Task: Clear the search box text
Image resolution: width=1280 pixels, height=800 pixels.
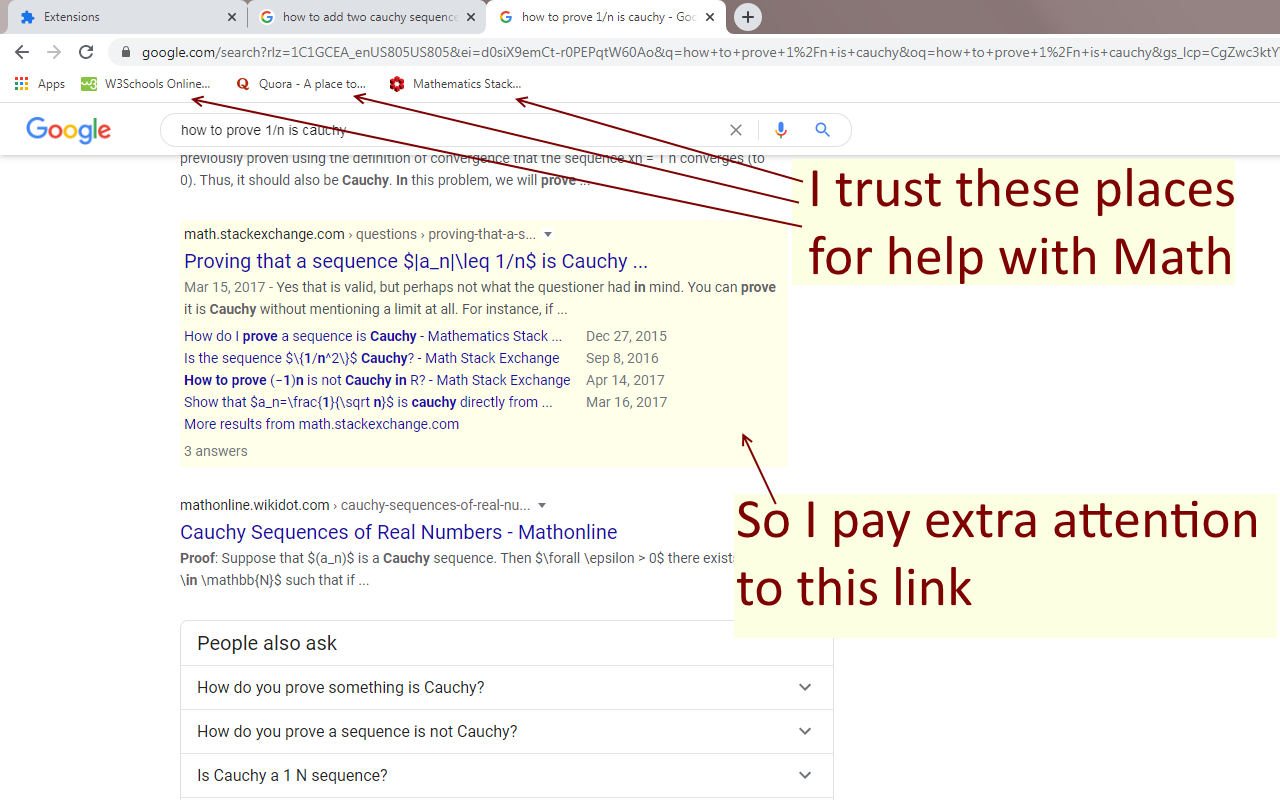Action: (x=736, y=130)
